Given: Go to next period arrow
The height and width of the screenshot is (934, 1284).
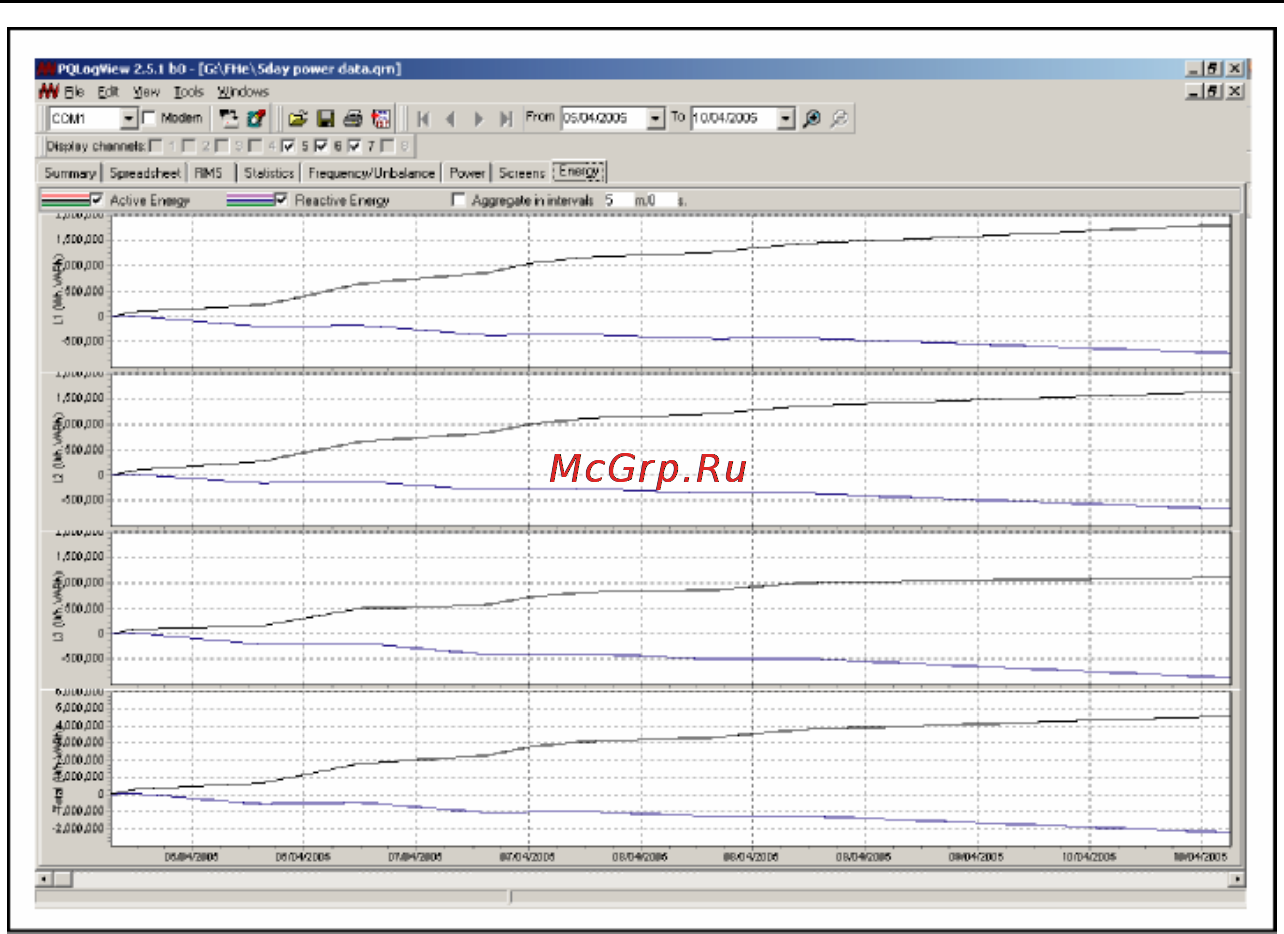Looking at the screenshot, I should (478, 118).
